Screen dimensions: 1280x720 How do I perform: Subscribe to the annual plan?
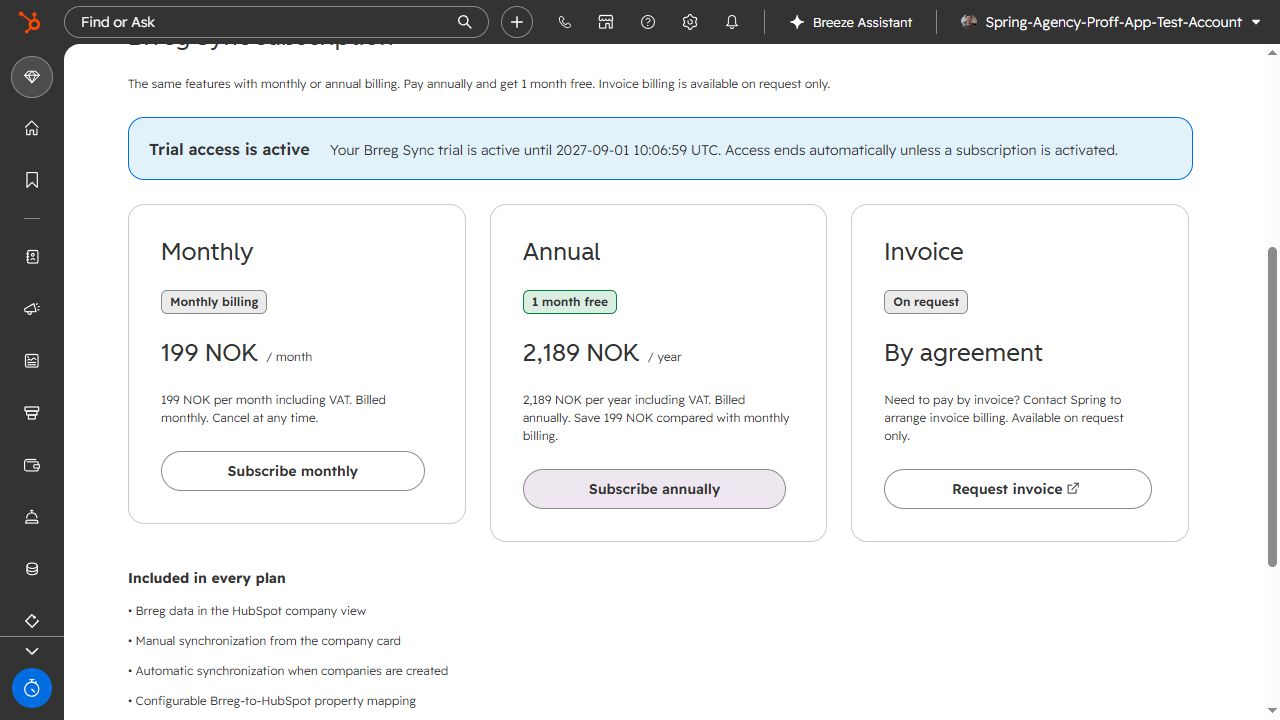[654, 489]
